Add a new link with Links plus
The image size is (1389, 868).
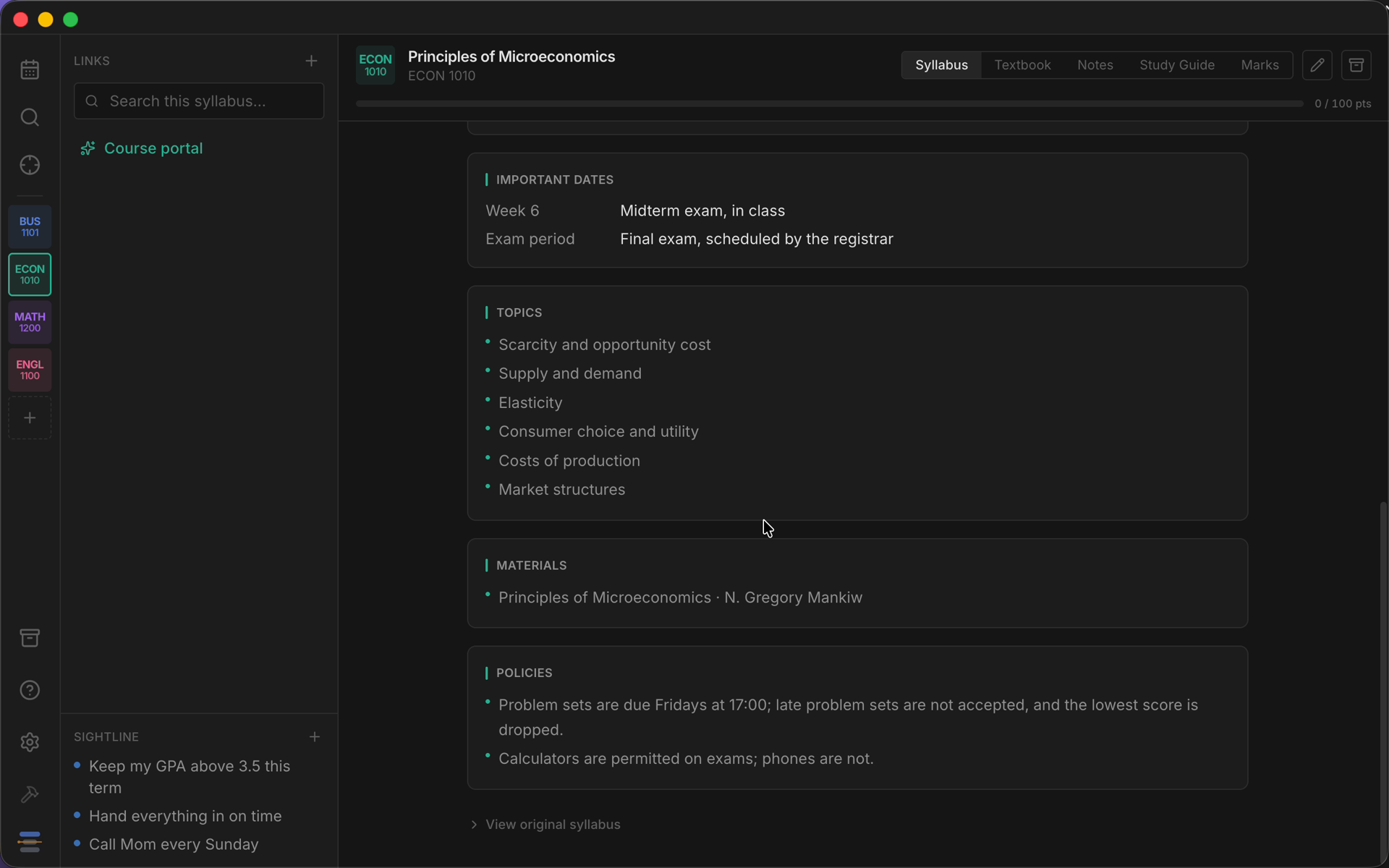coord(311,61)
